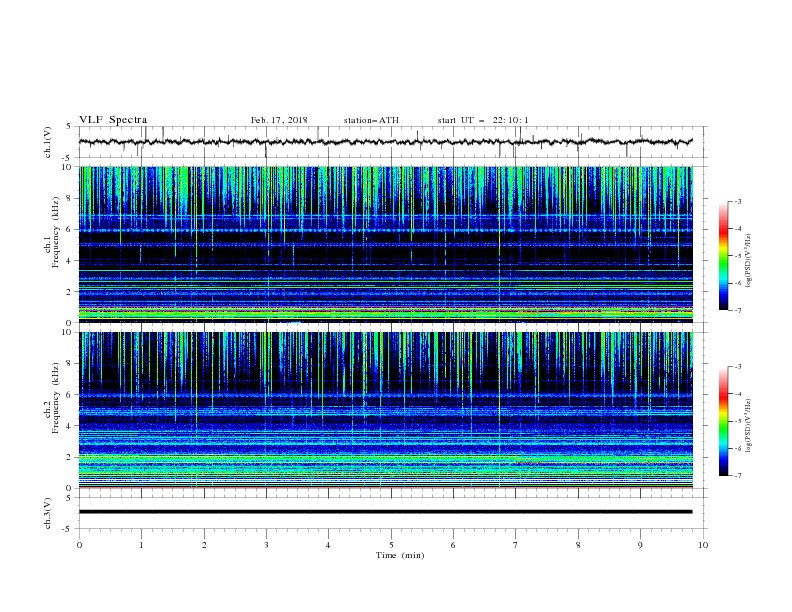Click the '-3' label on upper colorbar
The image size is (792, 612).
tap(737, 201)
